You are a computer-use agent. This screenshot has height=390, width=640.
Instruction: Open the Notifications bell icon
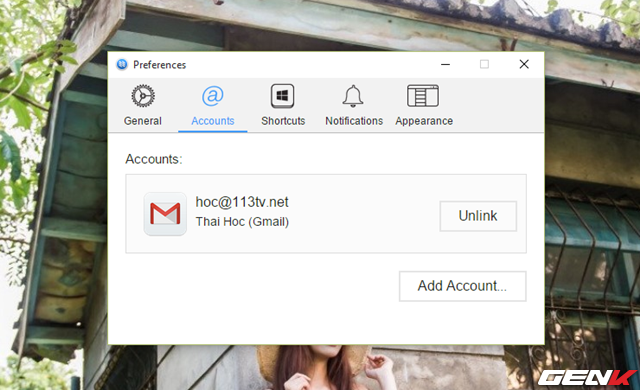[353, 96]
